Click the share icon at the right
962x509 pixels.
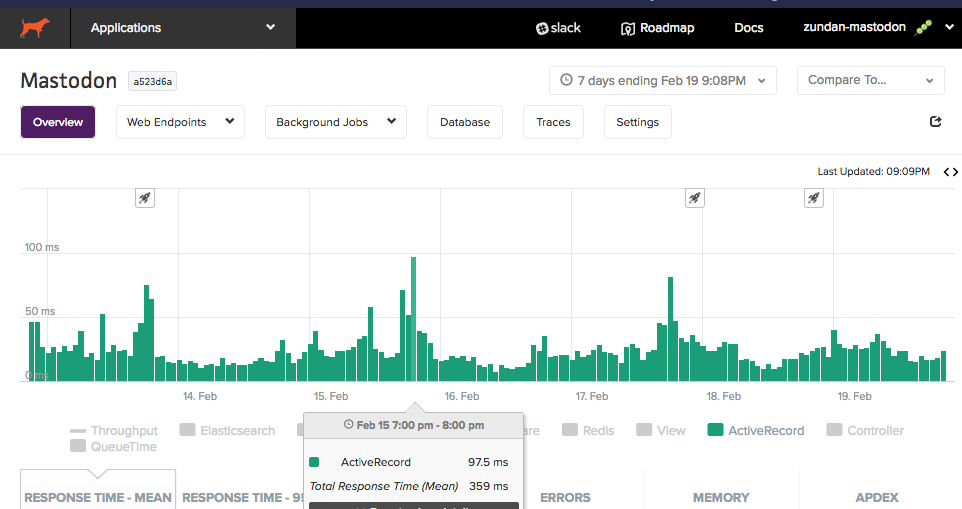[935, 121]
